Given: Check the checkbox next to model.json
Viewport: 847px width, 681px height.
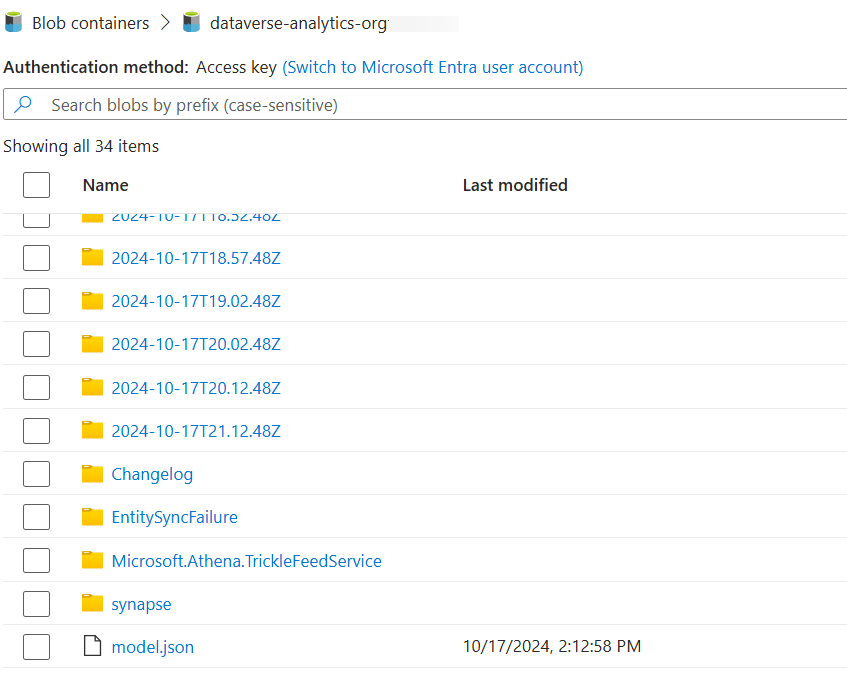Looking at the screenshot, I should click(x=36, y=646).
